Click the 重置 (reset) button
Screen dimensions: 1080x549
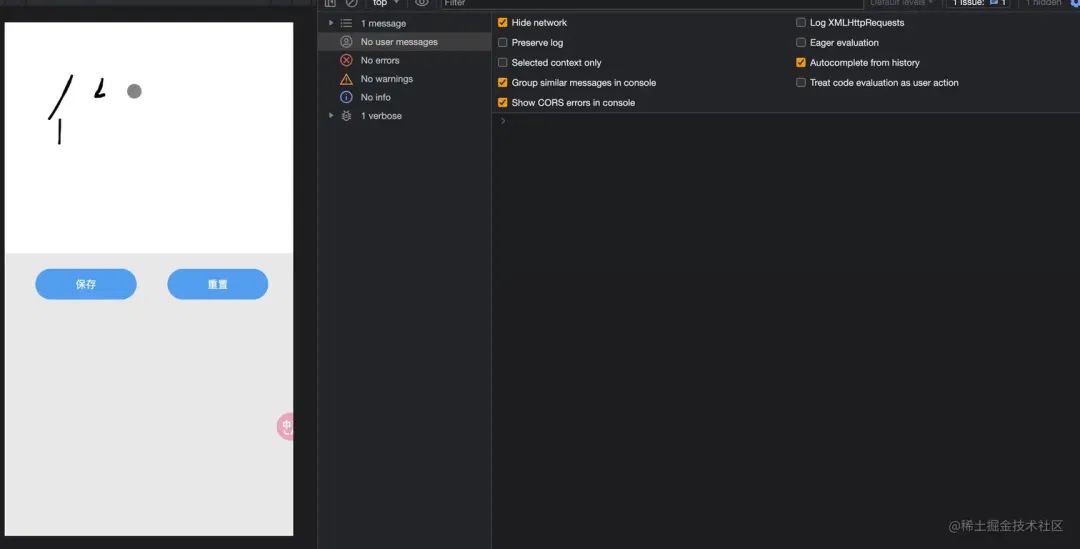tap(218, 284)
